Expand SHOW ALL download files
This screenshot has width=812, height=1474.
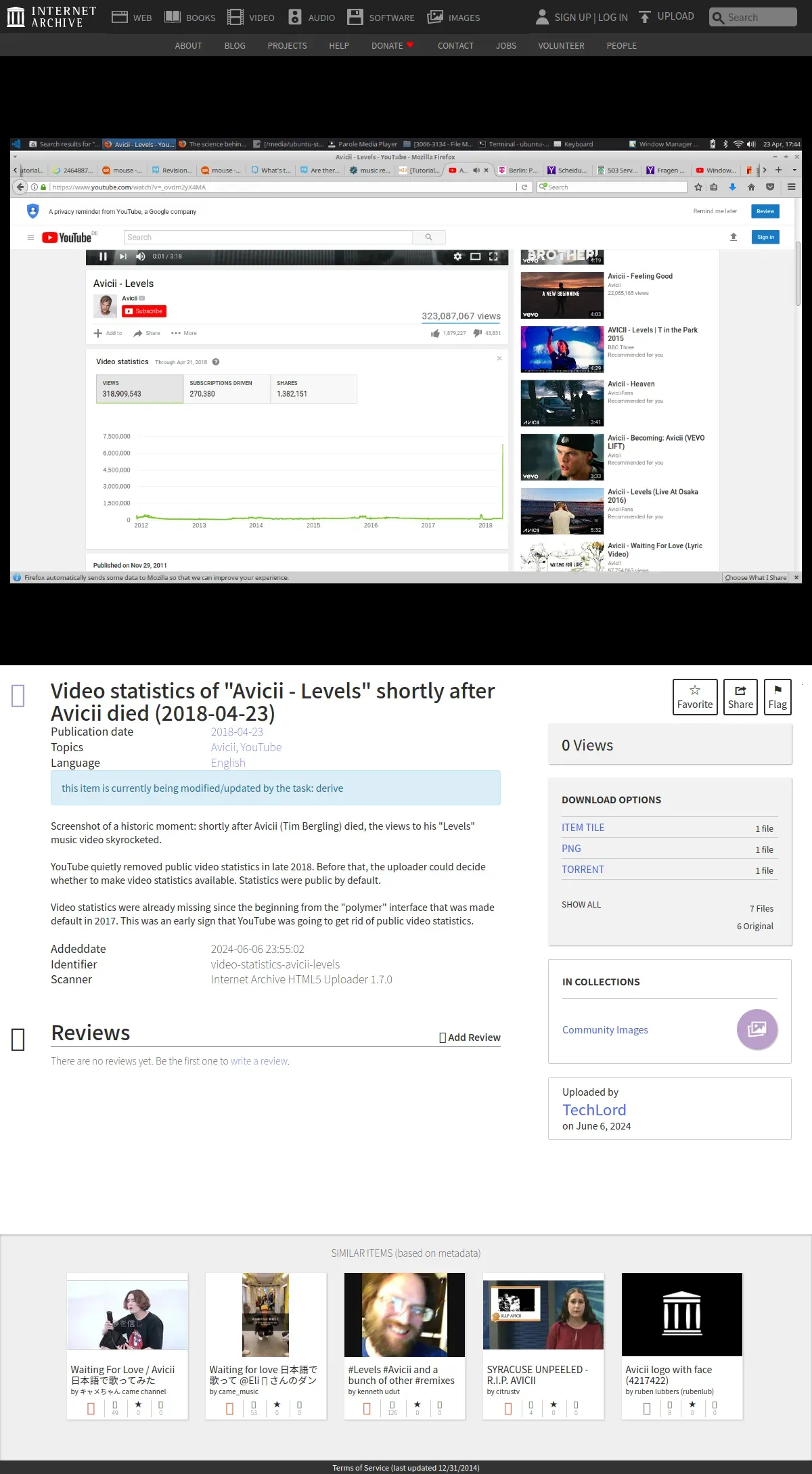pyautogui.click(x=581, y=905)
